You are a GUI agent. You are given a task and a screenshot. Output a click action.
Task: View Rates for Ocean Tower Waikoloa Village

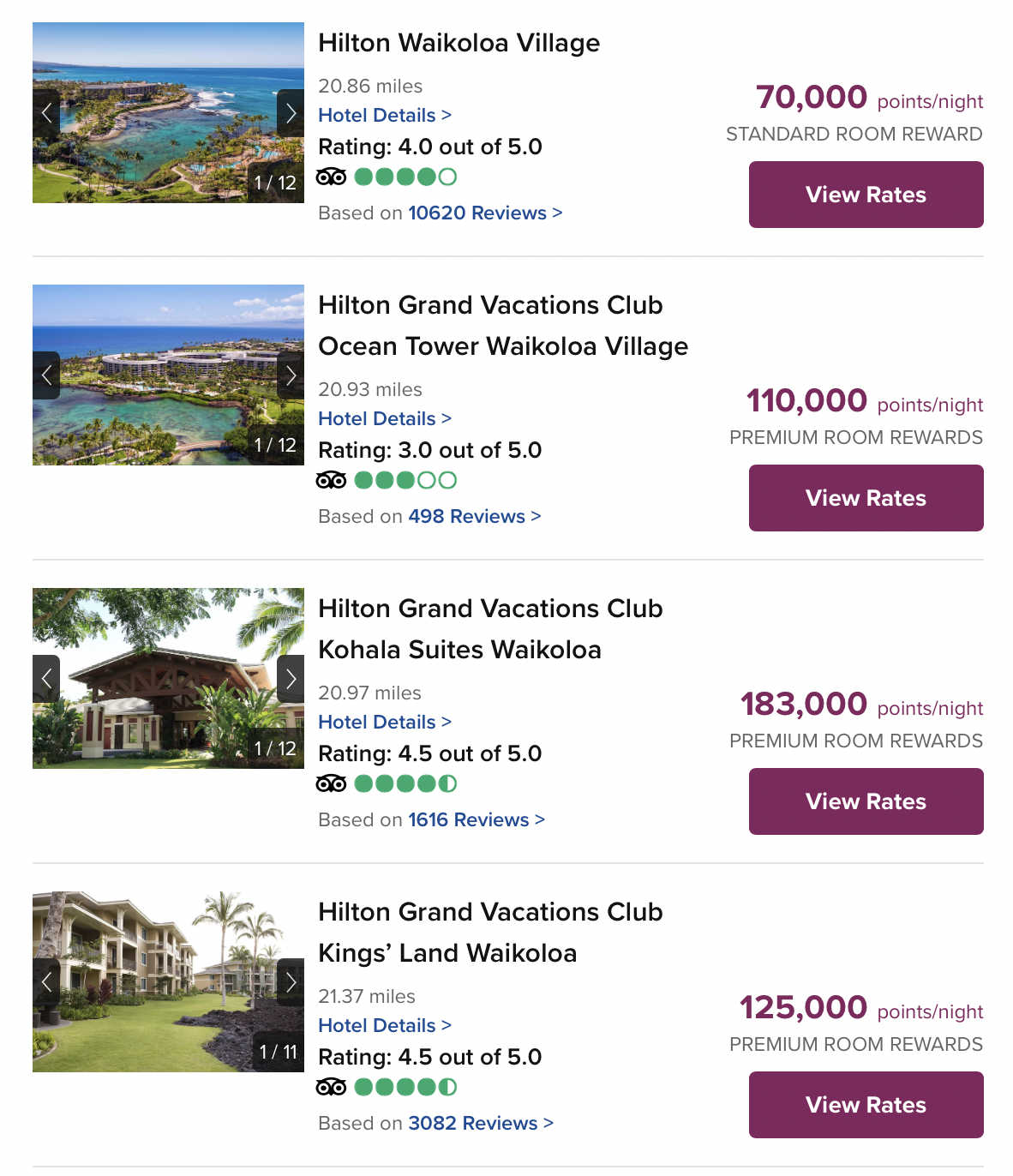(866, 498)
